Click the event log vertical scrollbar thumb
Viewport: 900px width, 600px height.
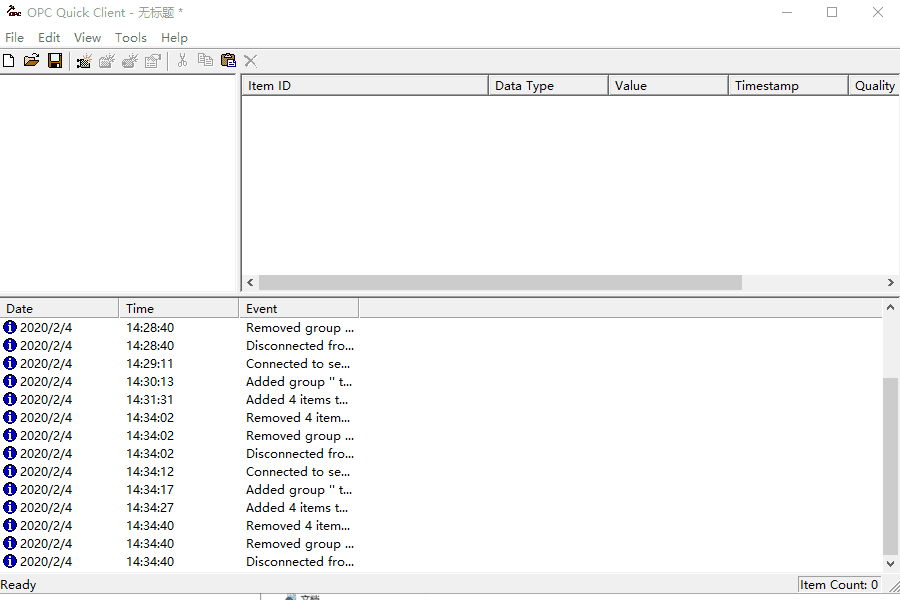point(890,466)
